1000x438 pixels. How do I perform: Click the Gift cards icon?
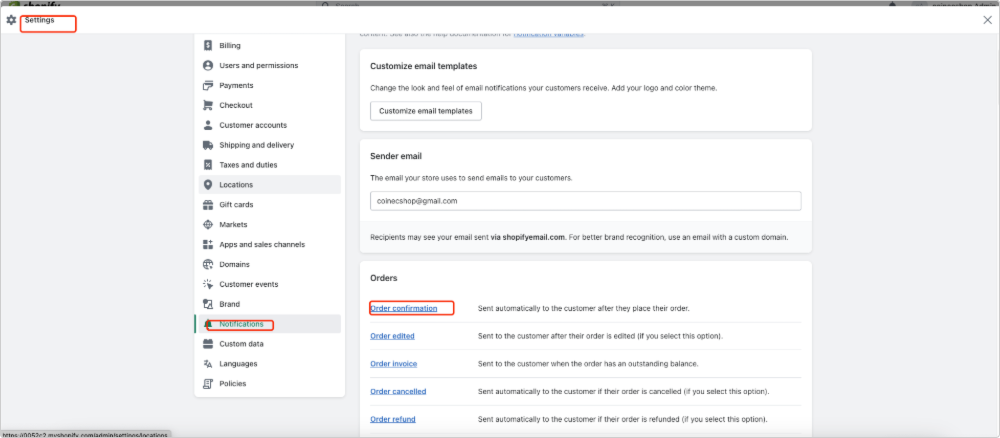point(208,205)
